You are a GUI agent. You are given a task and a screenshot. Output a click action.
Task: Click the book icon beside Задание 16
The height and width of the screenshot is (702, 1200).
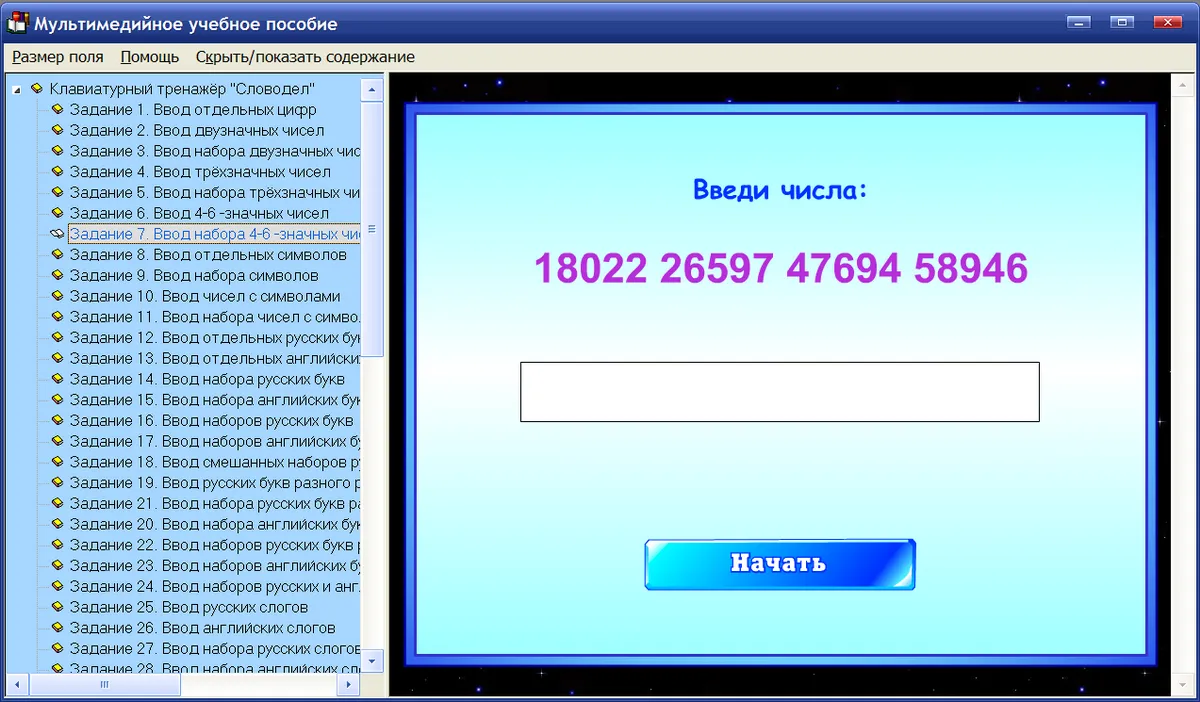57,421
